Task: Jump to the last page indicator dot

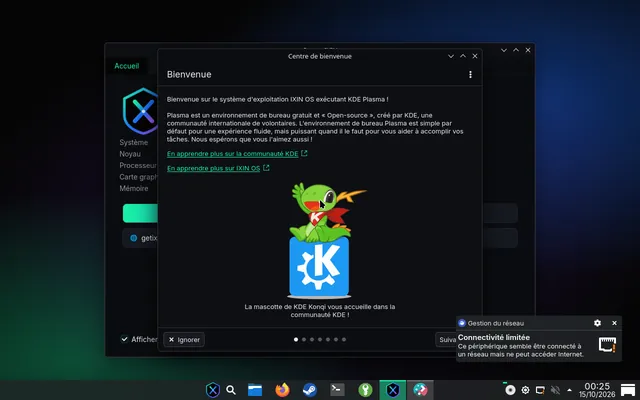Action: (344, 340)
